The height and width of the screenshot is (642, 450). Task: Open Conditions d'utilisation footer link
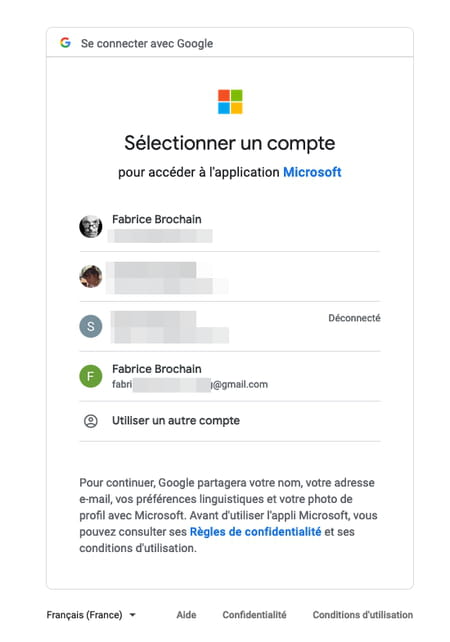click(363, 615)
